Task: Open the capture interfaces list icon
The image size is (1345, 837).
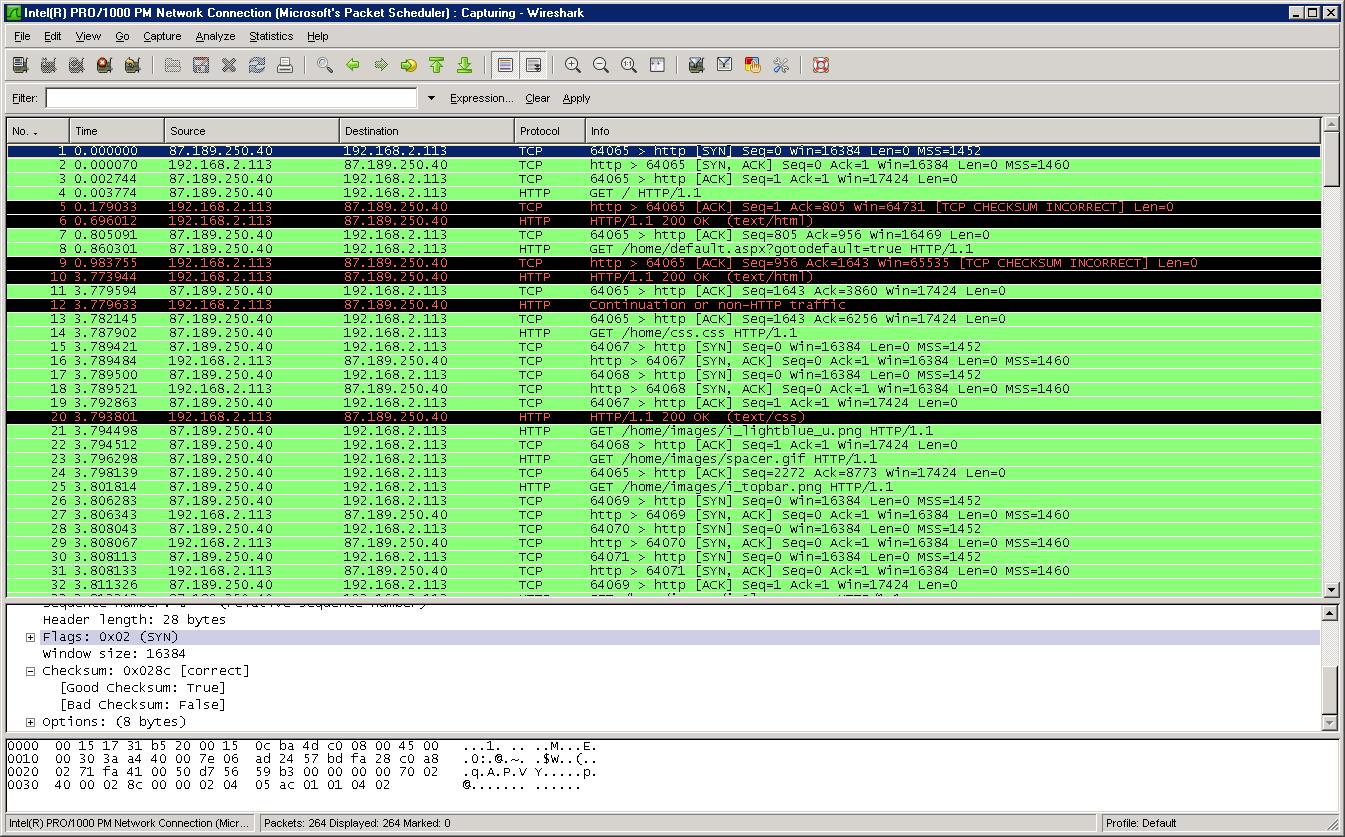Action: [x=20, y=65]
